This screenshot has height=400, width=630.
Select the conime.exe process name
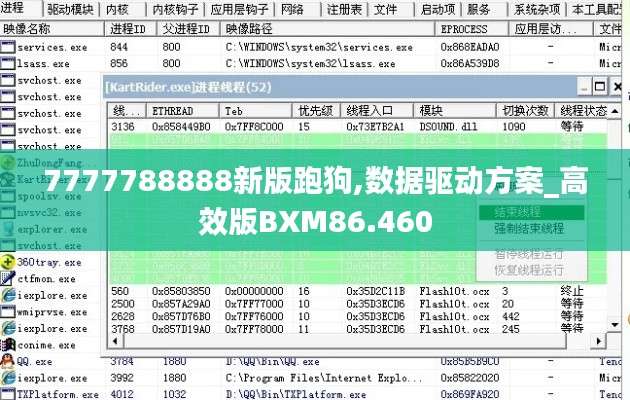click(46, 345)
